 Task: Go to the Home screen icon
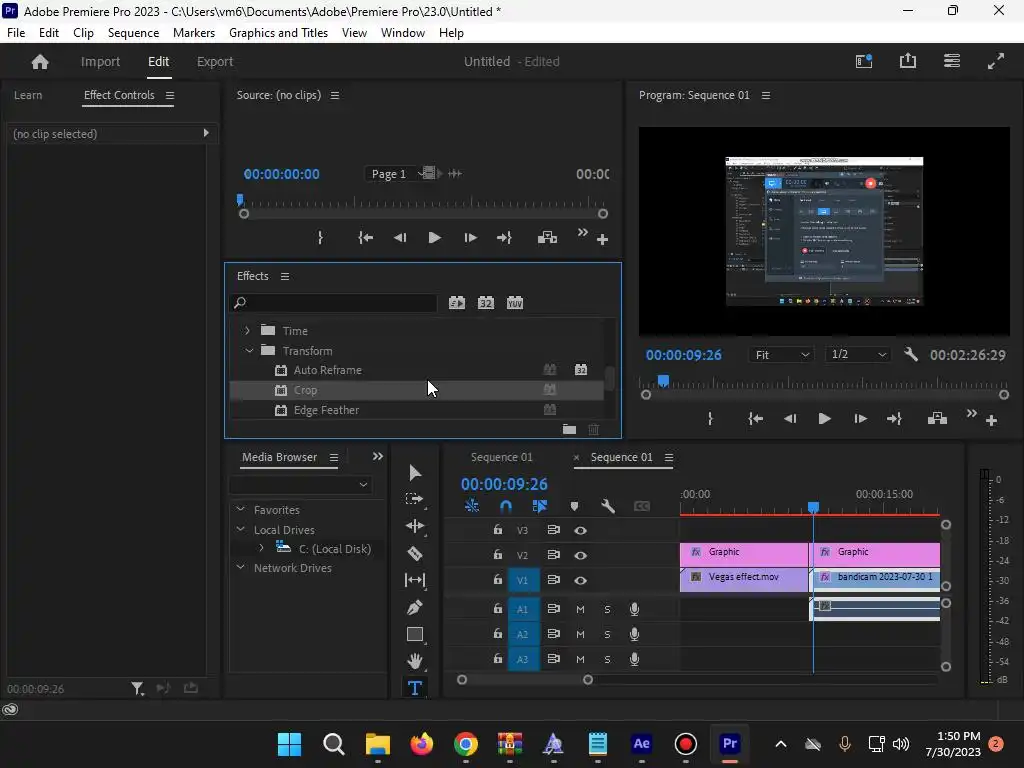[x=40, y=61]
